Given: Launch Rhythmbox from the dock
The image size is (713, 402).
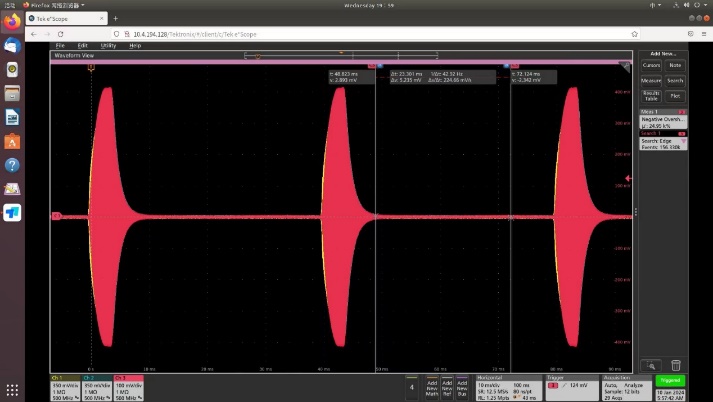Looking at the screenshot, I should click(12, 69).
